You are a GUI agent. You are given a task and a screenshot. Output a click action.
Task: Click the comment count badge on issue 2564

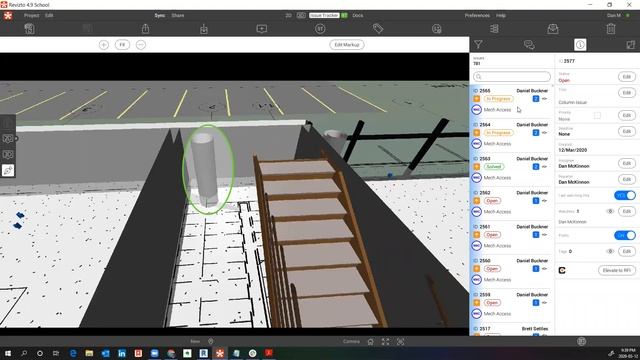(x=536, y=133)
